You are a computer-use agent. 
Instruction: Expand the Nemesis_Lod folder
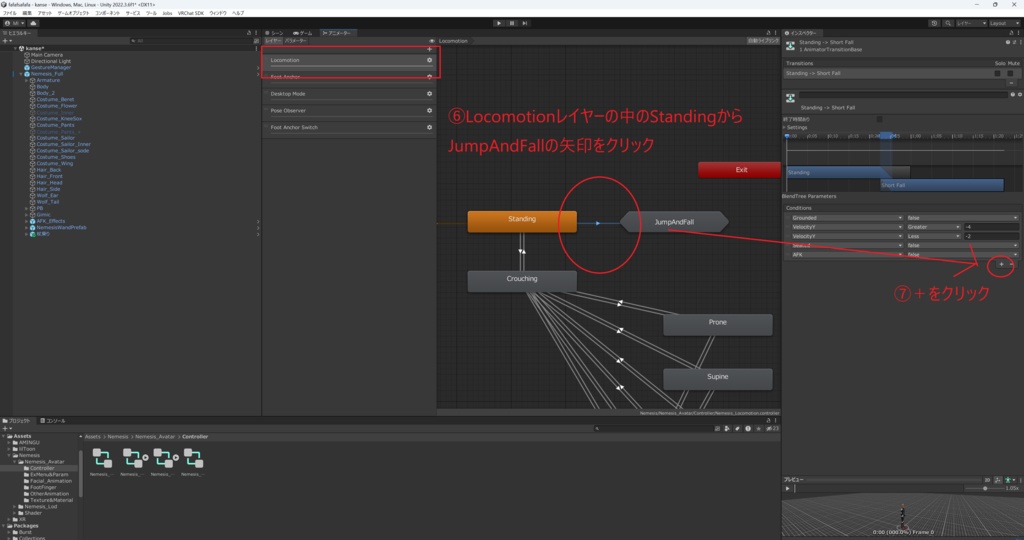[15, 507]
